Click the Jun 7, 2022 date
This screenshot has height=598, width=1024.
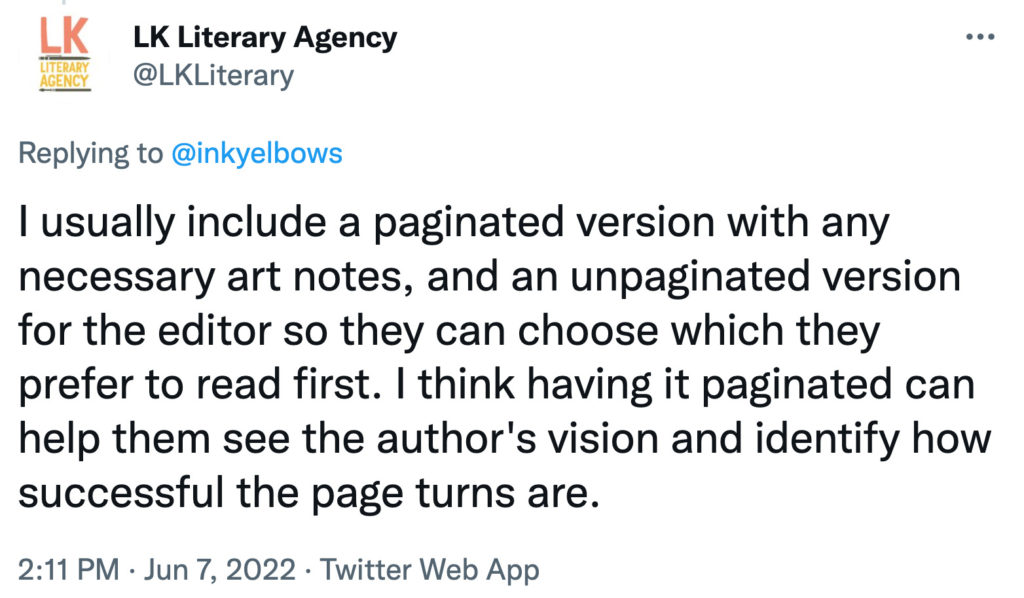219,569
